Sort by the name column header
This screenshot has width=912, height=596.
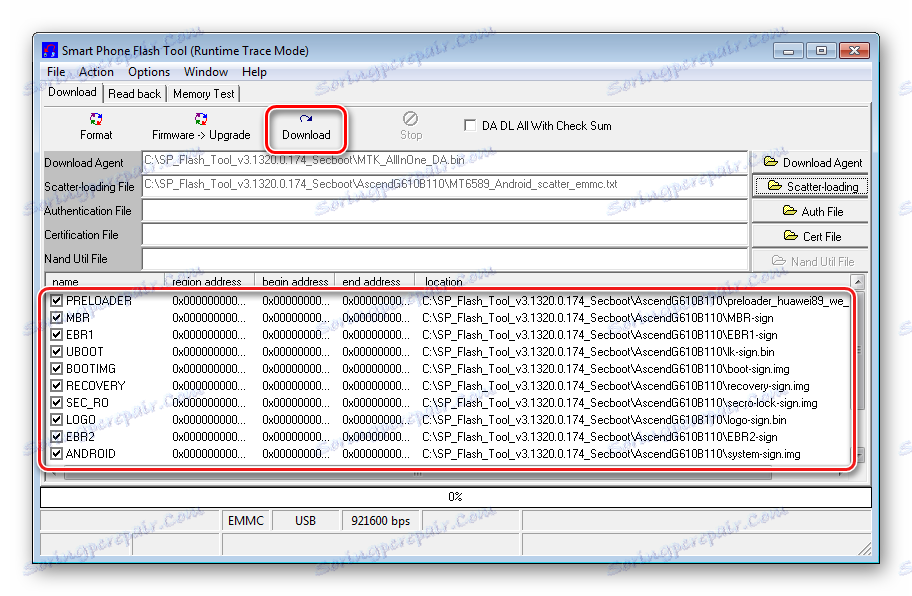[104, 281]
